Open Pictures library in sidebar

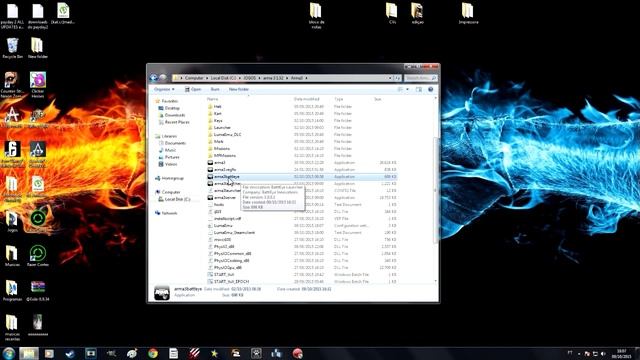(x=172, y=157)
